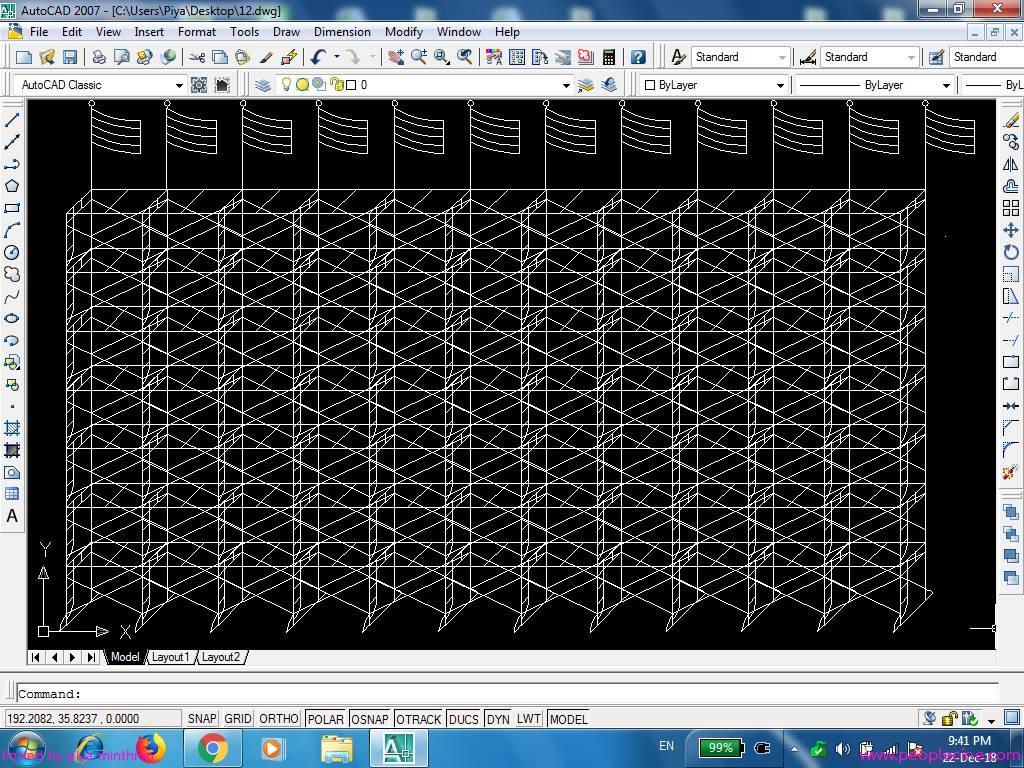The image size is (1024, 768).
Task: Select the Move modify tool
Action: 1011,230
